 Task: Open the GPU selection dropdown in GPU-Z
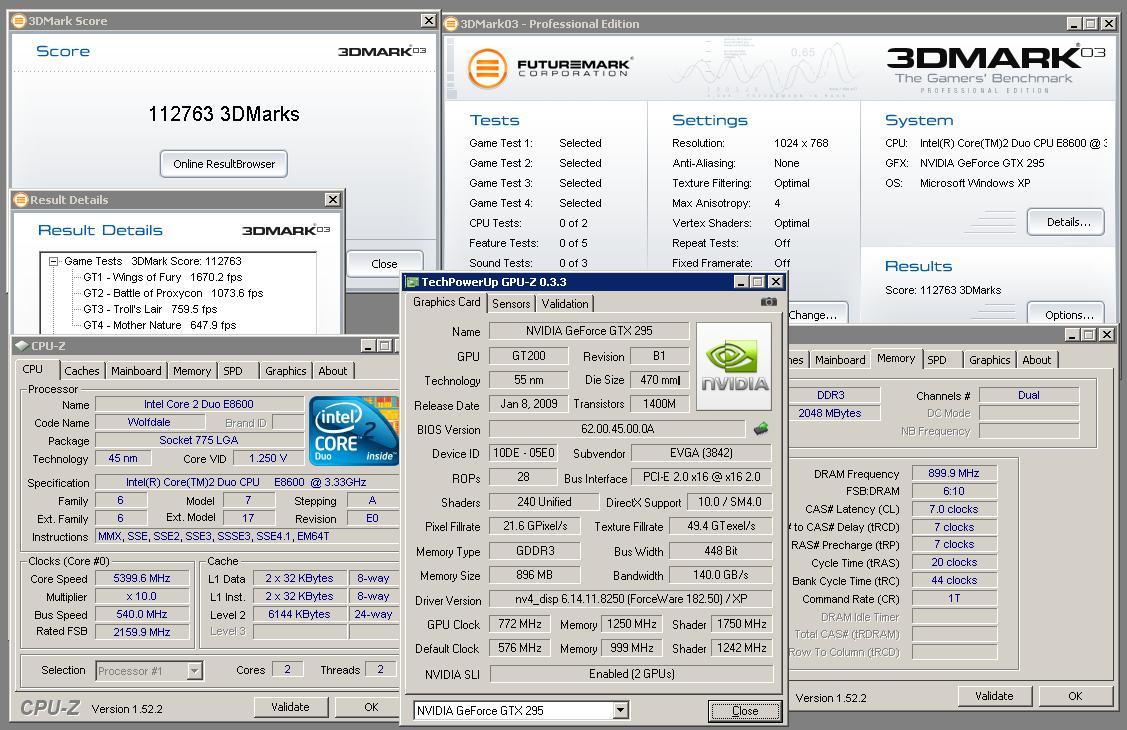click(x=621, y=711)
